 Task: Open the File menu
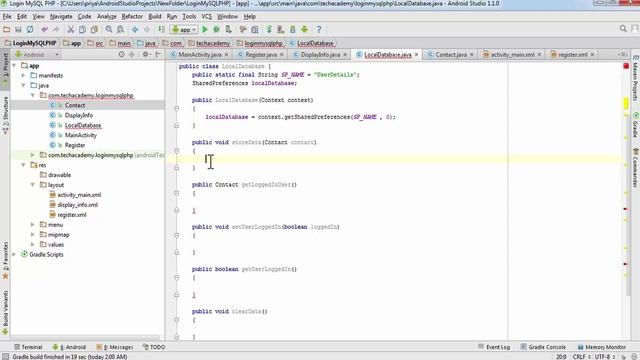[7, 17]
